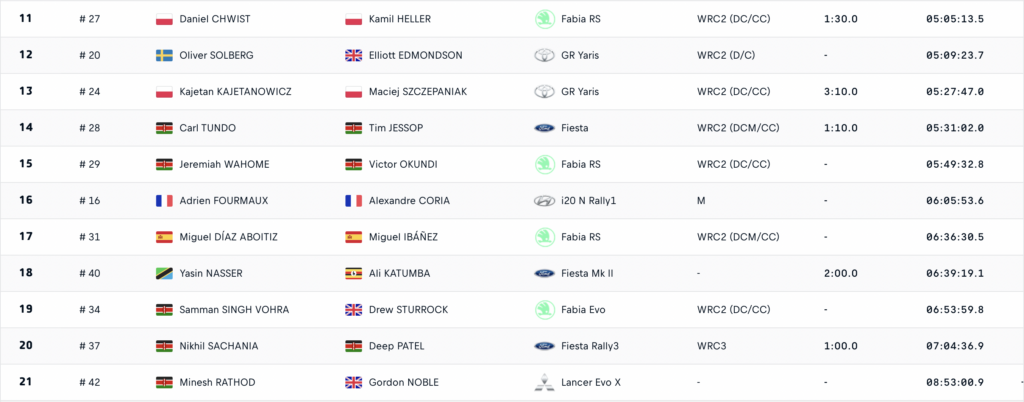Click the Skoda logo next to Fabia Evo

coord(544,309)
